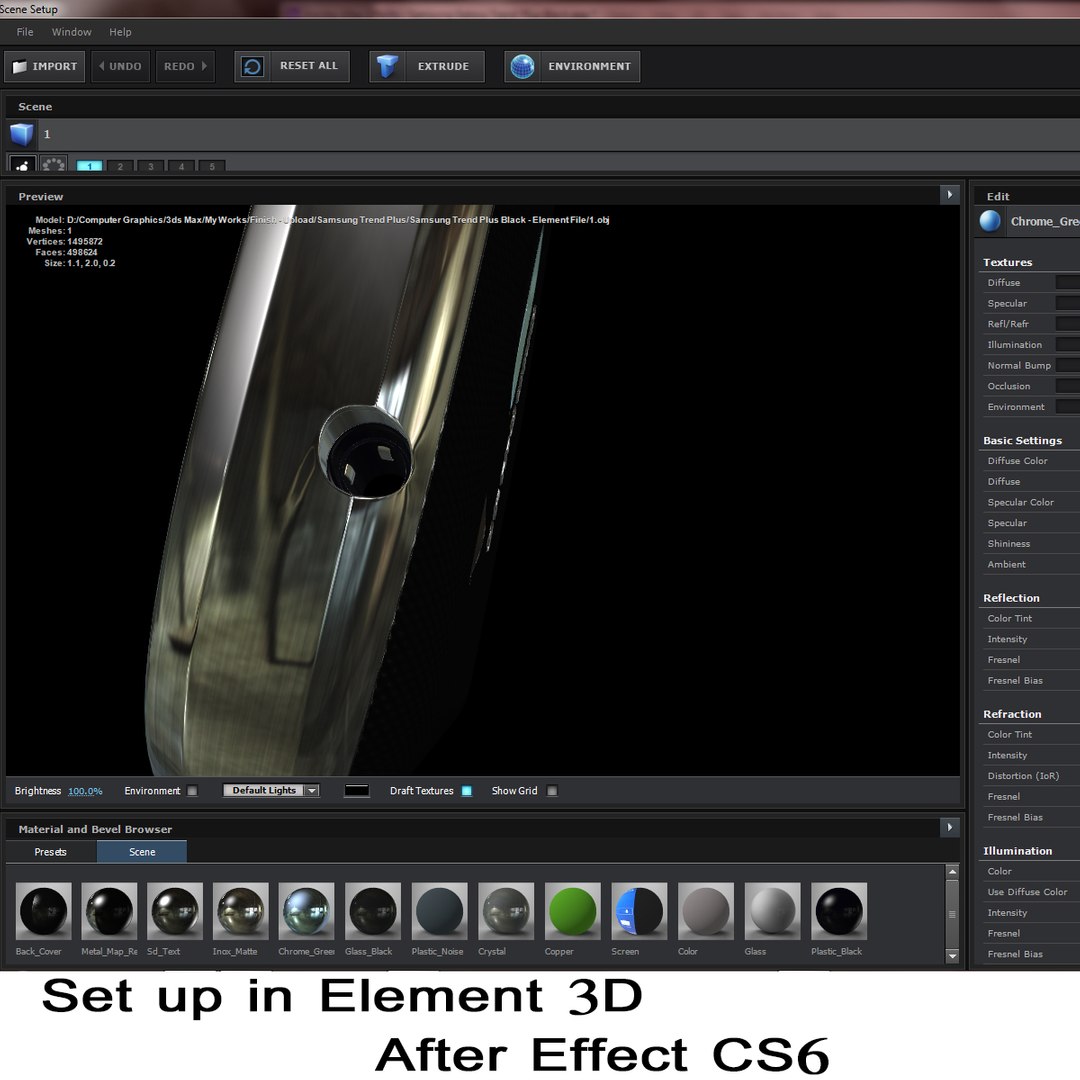Open the Window menu
This screenshot has height=1080, width=1080.
pyautogui.click(x=72, y=32)
